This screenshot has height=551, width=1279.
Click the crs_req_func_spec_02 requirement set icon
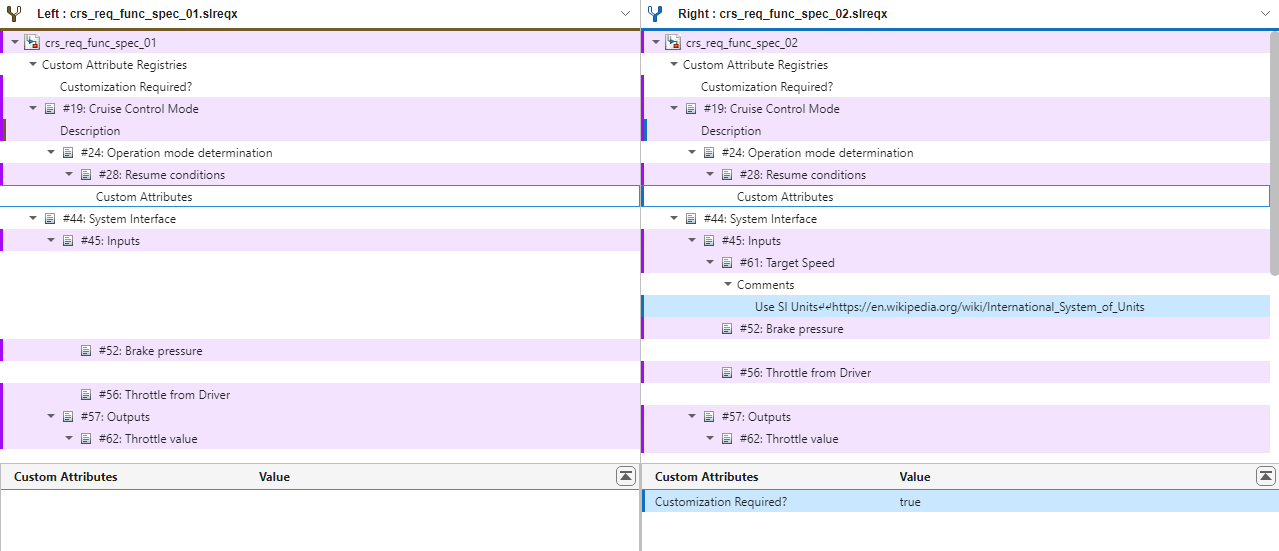[673, 43]
